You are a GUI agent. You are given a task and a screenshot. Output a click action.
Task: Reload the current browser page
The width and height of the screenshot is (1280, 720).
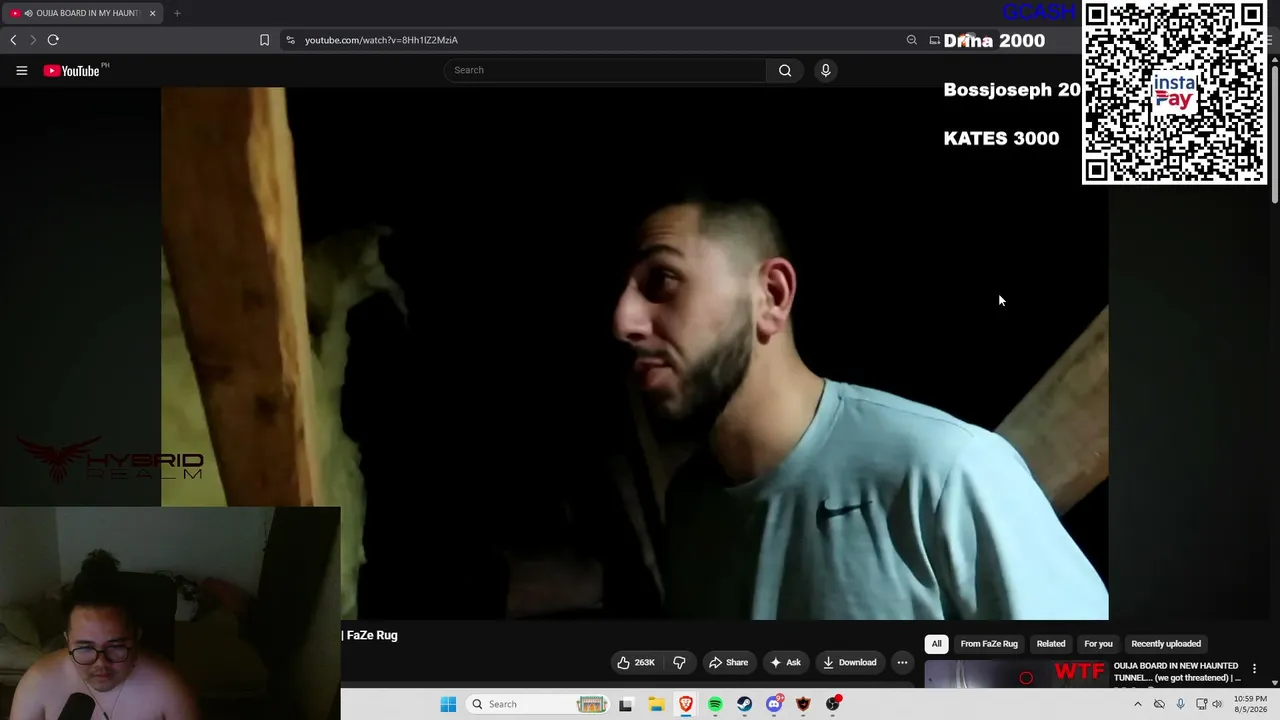53,40
